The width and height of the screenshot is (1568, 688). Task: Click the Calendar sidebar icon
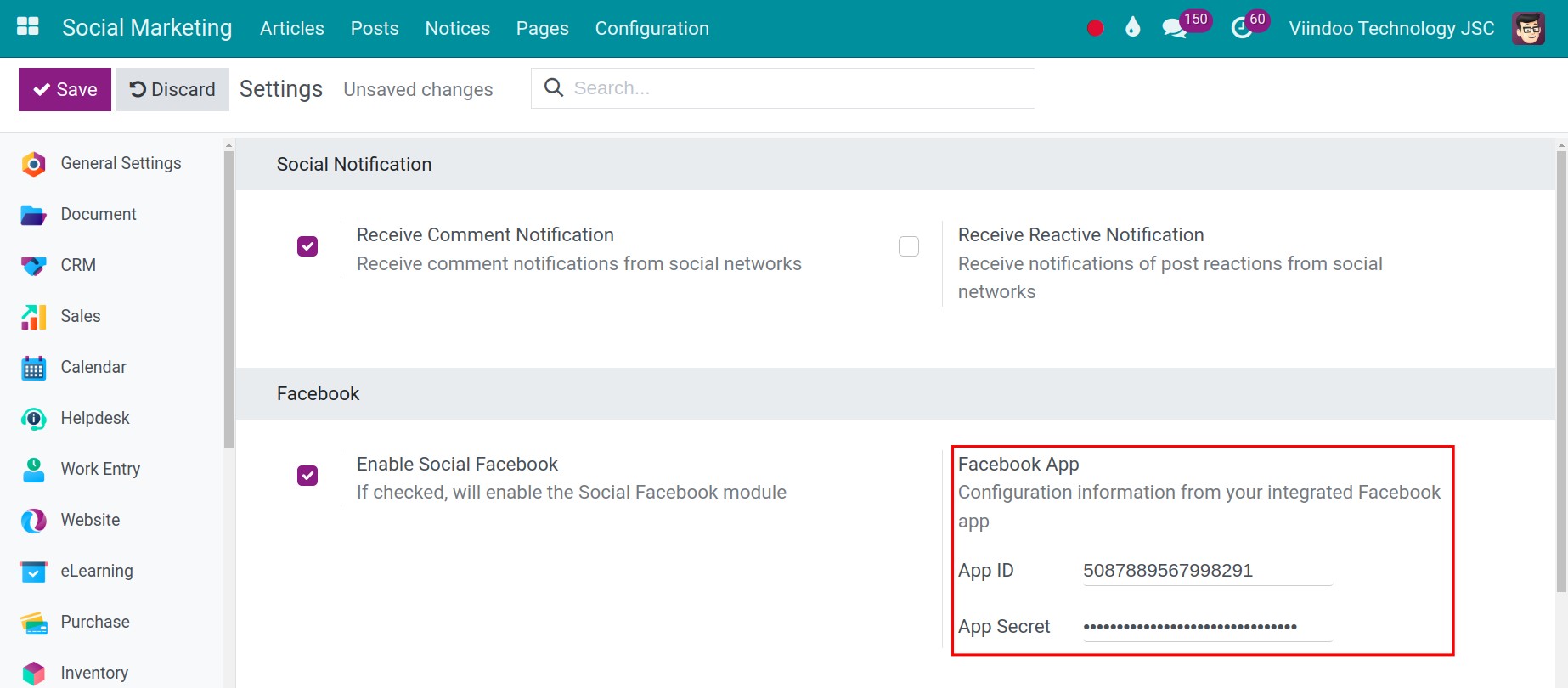click(33, 368)
